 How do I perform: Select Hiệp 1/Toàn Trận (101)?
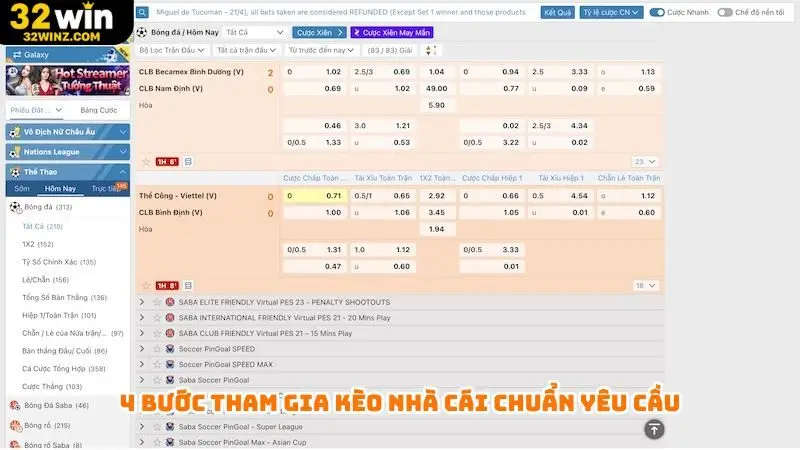coord(59,315)
